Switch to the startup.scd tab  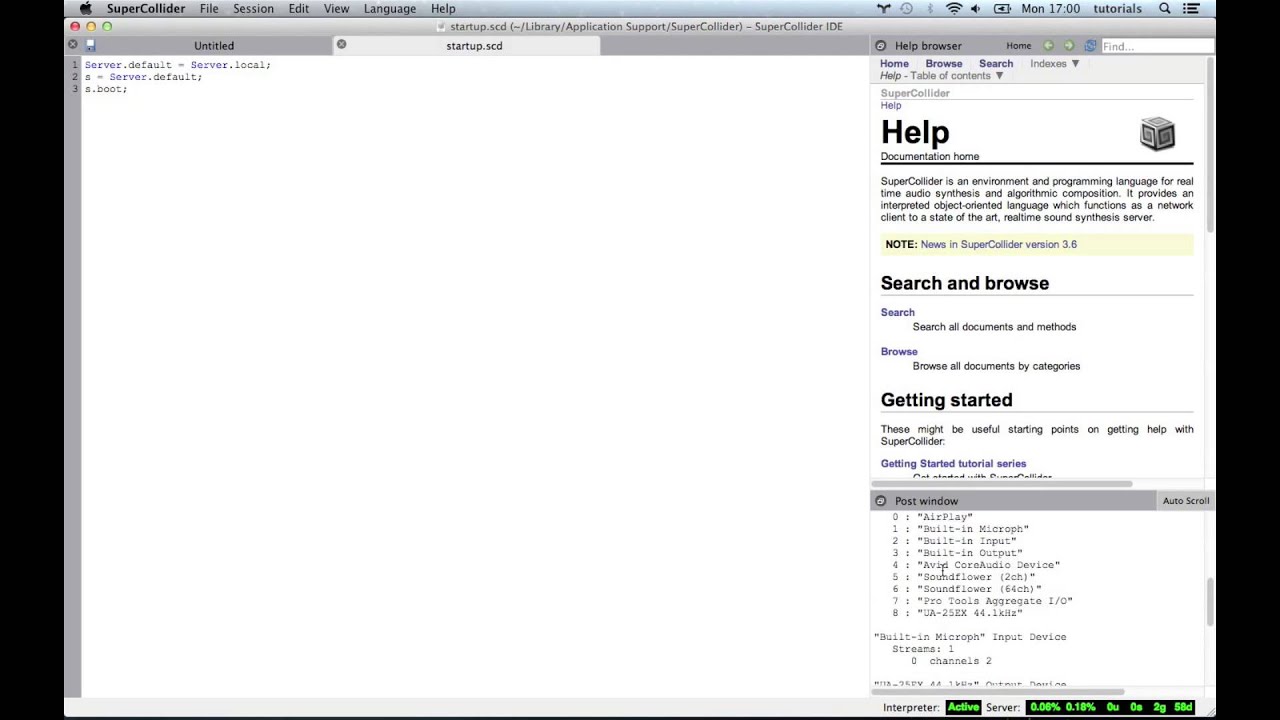474,46
